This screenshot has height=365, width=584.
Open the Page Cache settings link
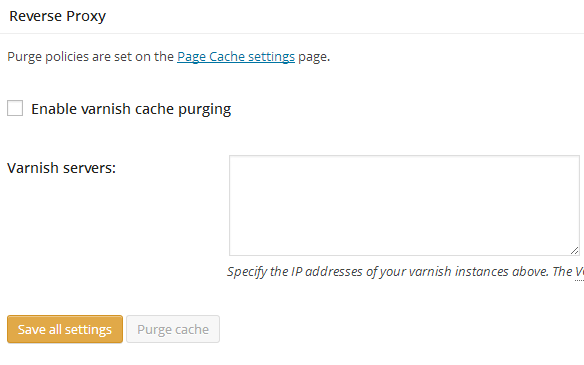(x=236, y=57)
